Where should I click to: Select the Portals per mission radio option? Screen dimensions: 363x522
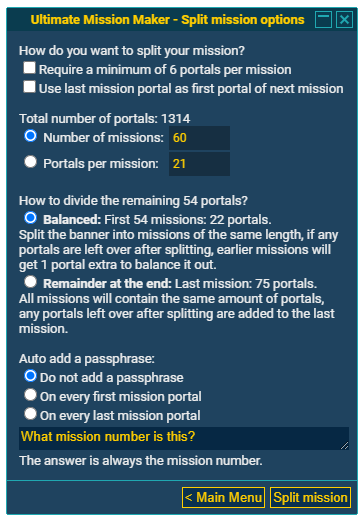point(31,162)
